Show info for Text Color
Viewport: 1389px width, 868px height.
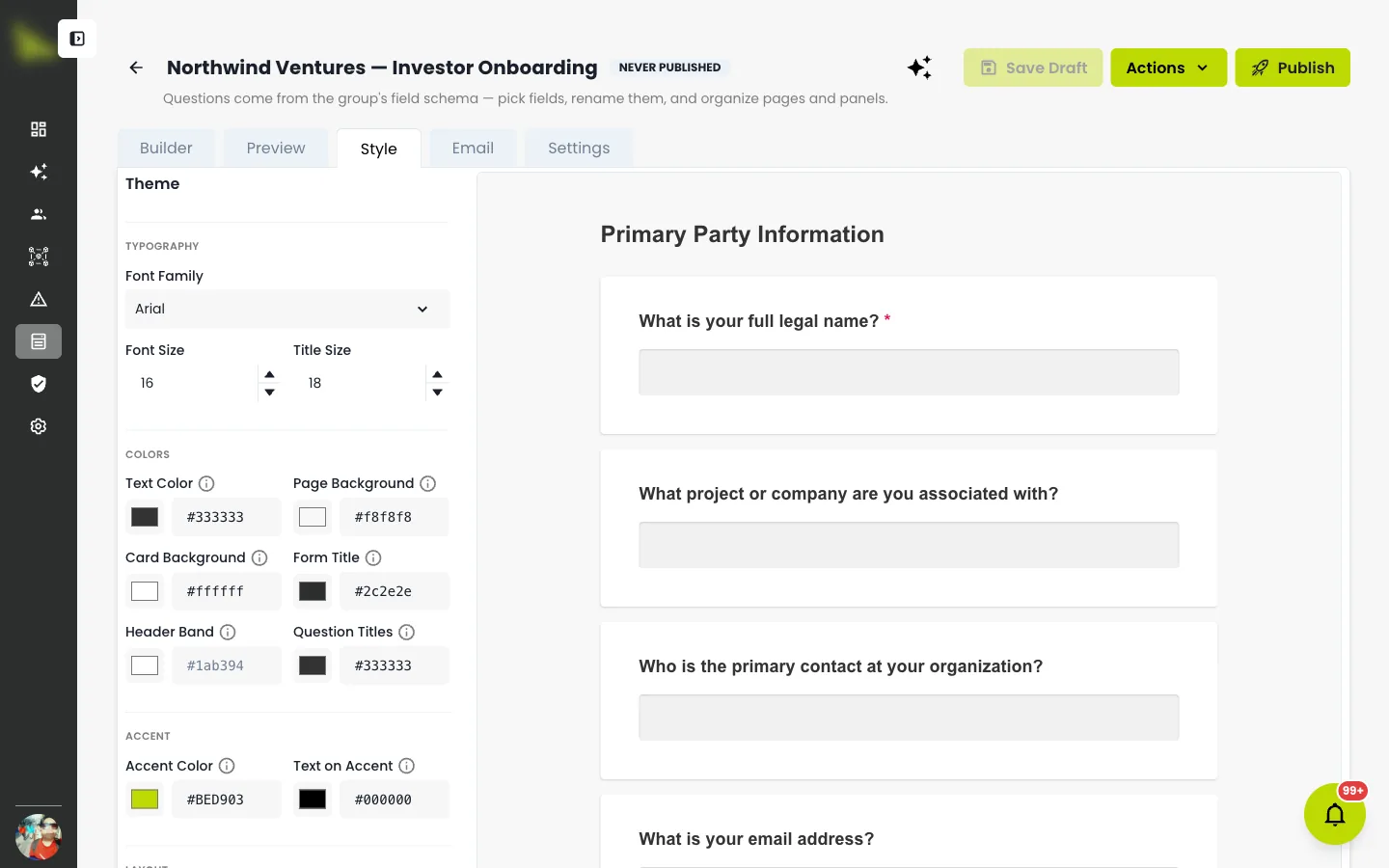[x=206, y=483]
